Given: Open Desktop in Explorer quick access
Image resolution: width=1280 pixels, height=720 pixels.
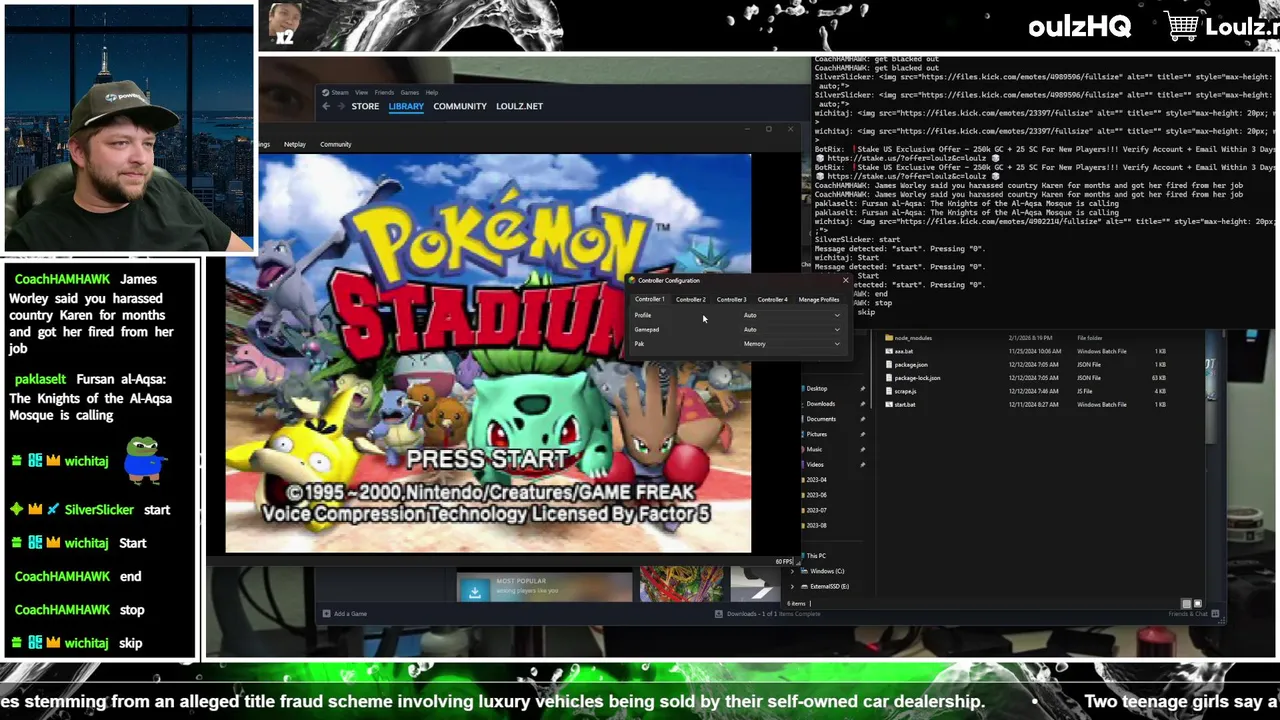Looking at the screenshot, I should pos(817,388).
